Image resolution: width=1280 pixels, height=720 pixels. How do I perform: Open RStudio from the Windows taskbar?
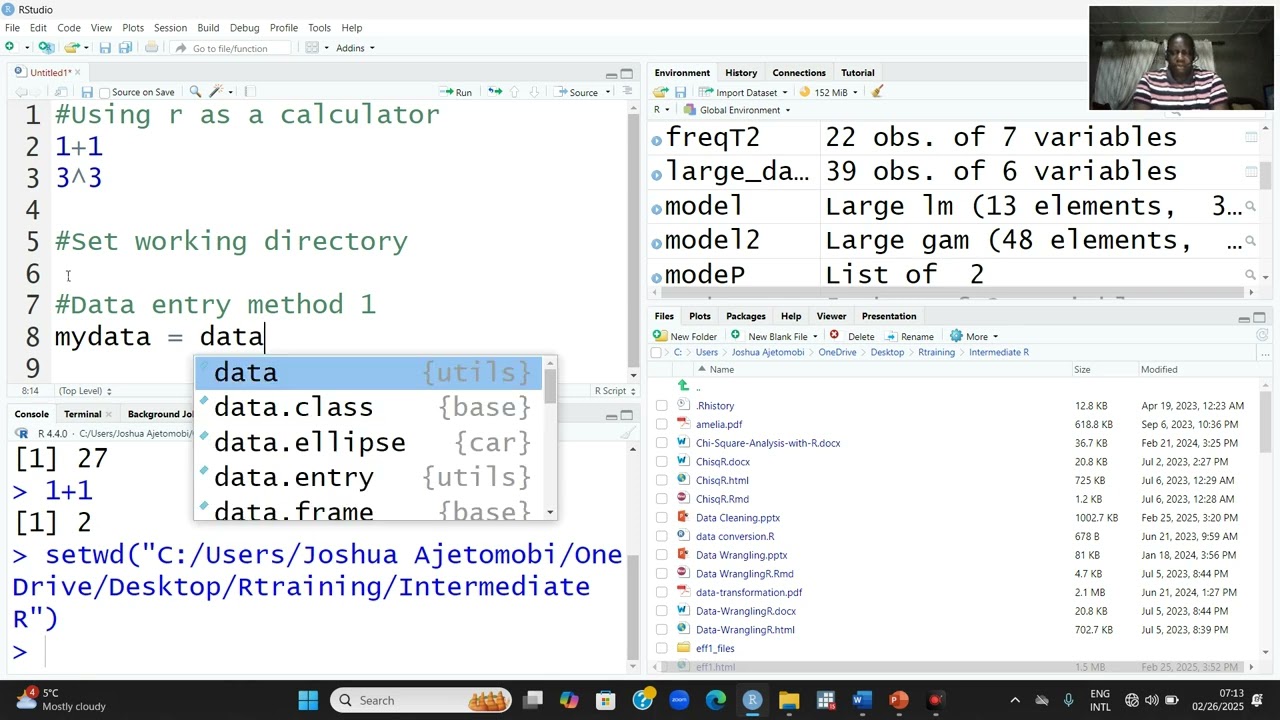click(x=753, y=700)
